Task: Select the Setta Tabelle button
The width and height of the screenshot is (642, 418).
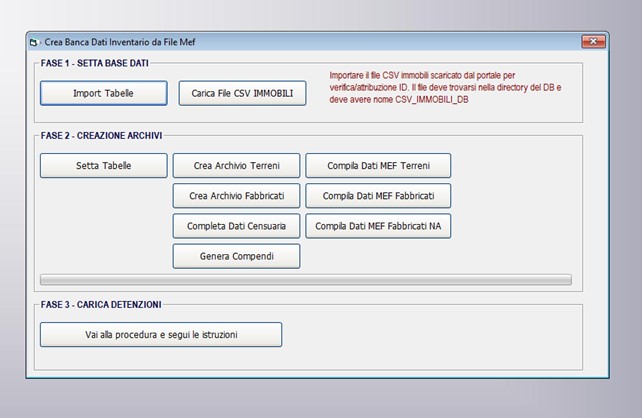Action: tap(104, 165)
